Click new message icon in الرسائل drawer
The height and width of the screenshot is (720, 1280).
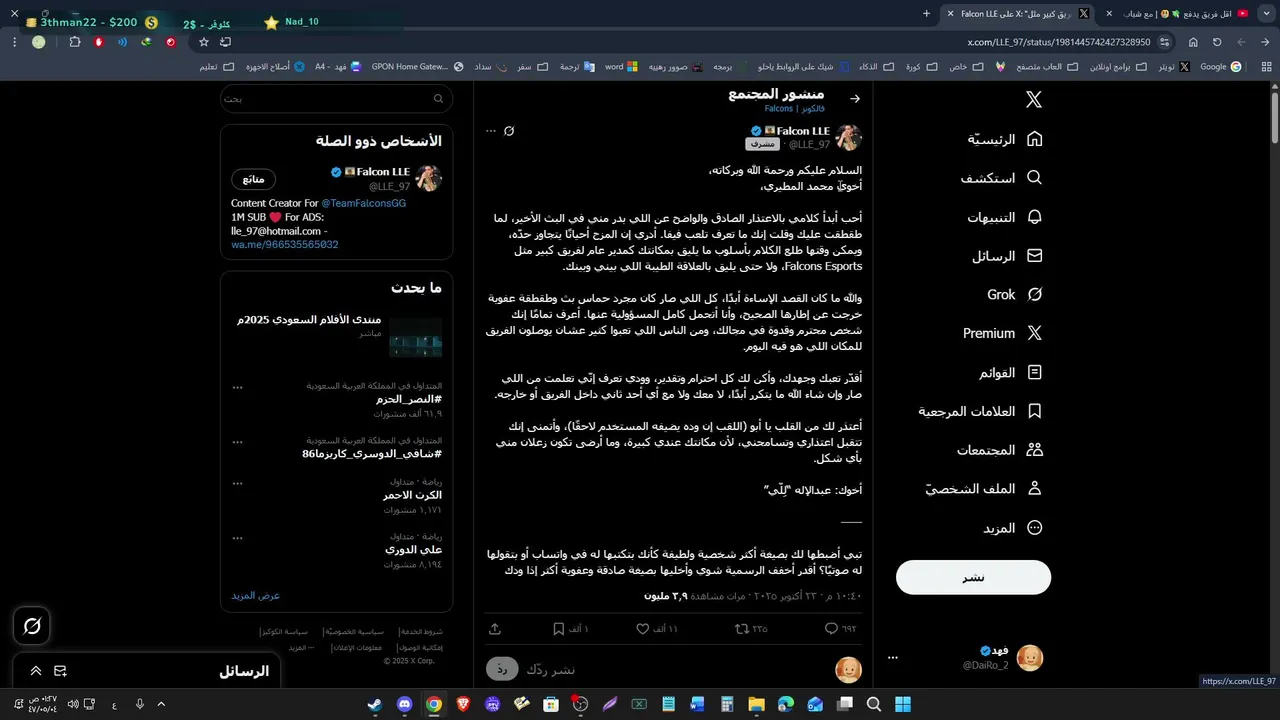pyautogui.click(x=60, y=671)
